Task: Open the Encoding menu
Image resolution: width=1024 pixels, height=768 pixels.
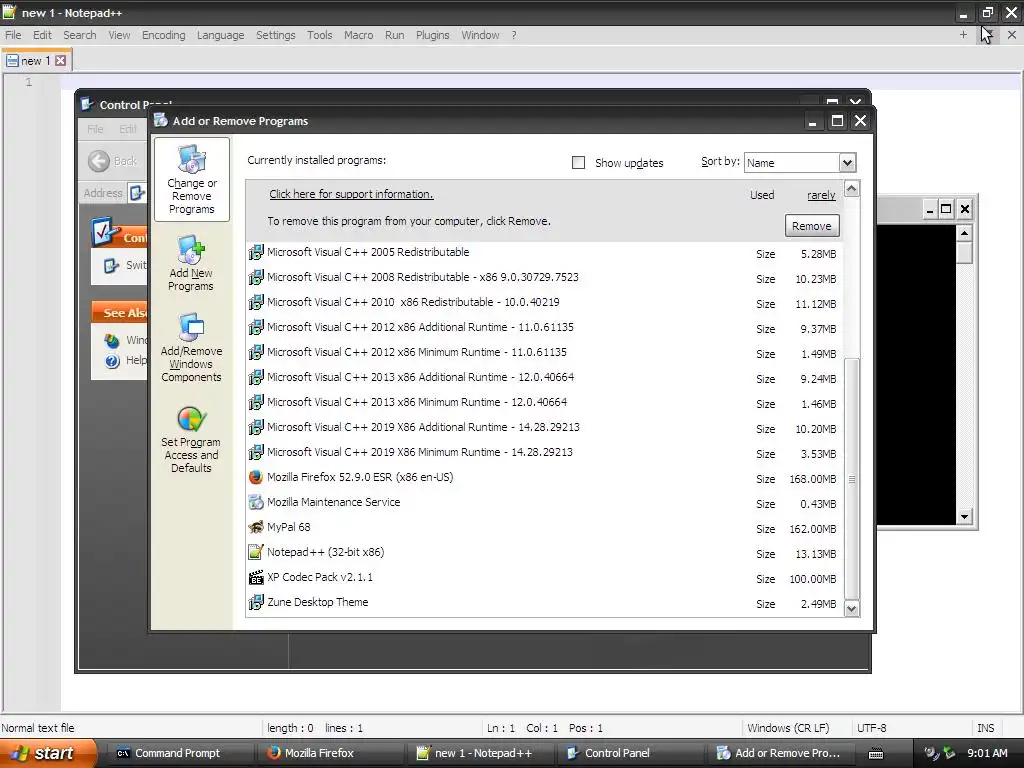Action: click(163, 35)
